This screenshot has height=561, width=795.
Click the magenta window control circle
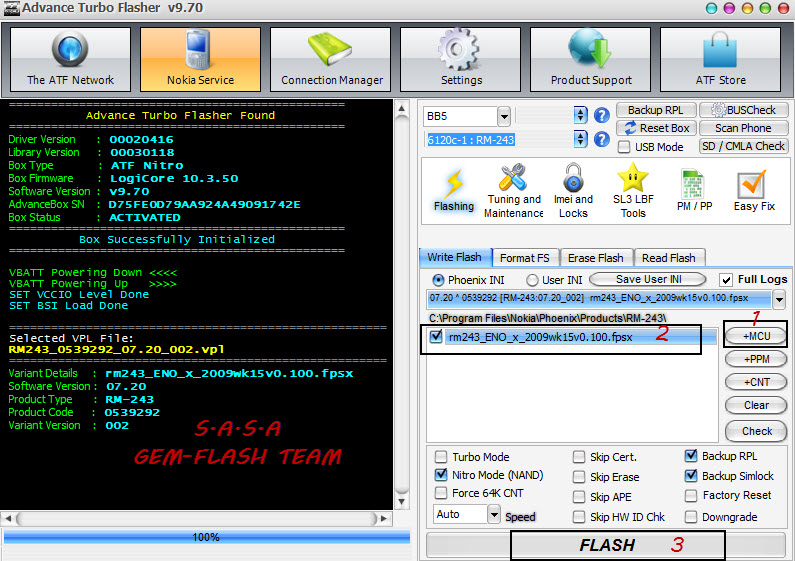tap(729, 8)
